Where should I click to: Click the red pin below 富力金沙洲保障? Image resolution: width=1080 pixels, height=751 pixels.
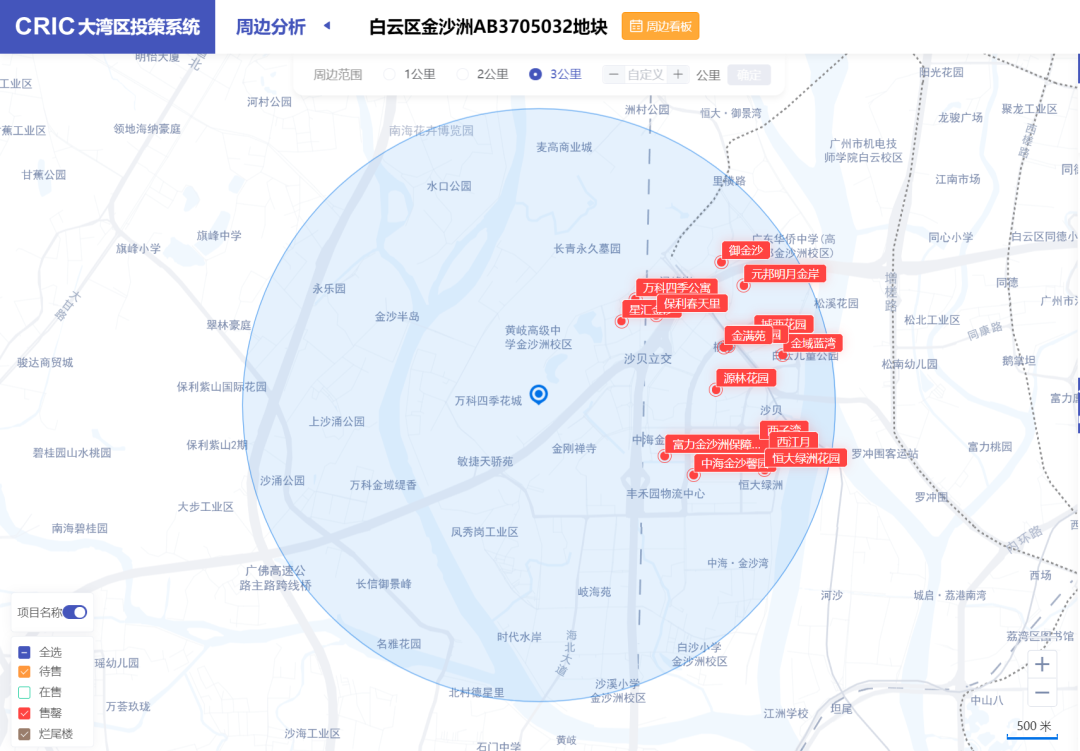click(x=665, y=456)
